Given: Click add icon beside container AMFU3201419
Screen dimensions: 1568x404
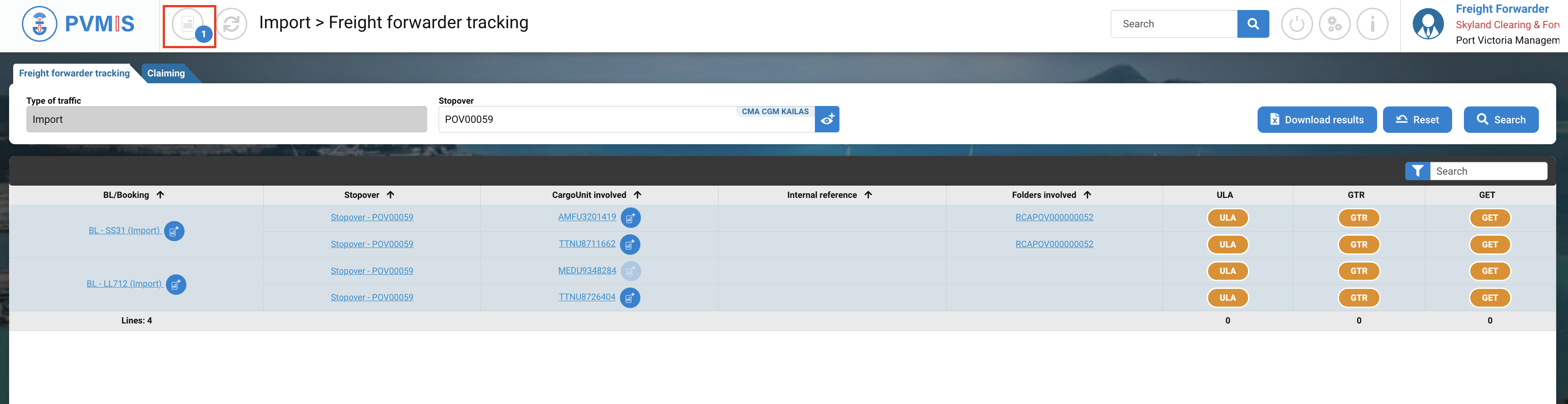Looking at the screenshot, I should [631, 217].
